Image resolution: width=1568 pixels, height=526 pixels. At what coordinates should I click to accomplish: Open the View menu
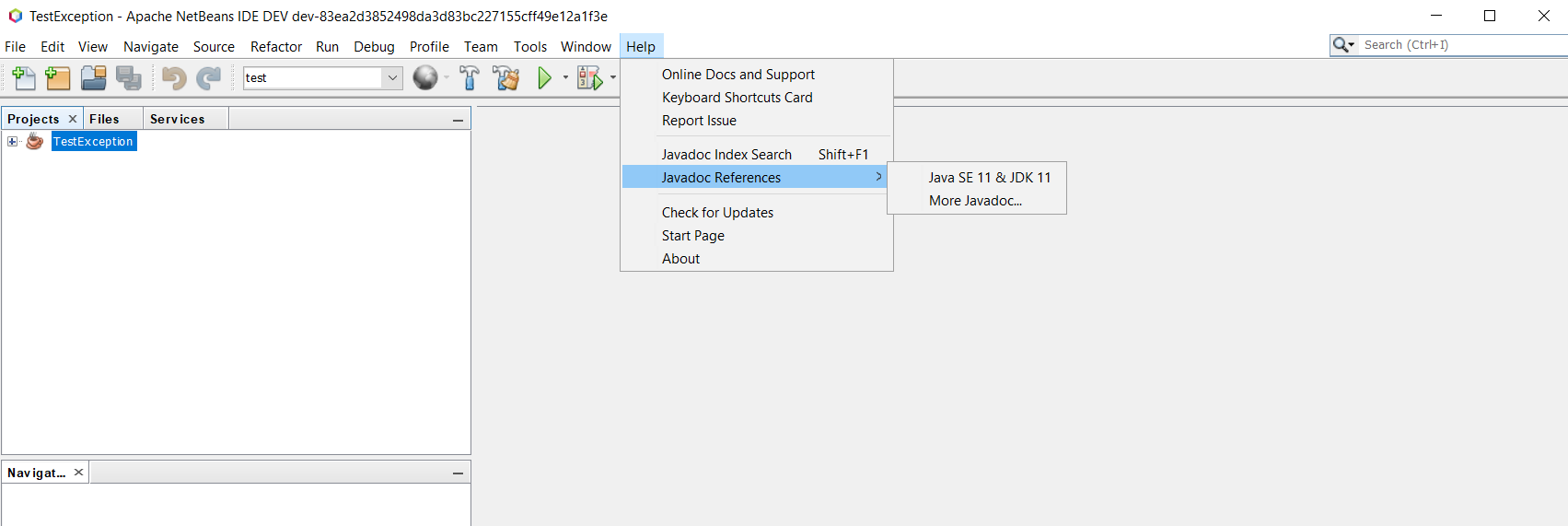[93, 46]
